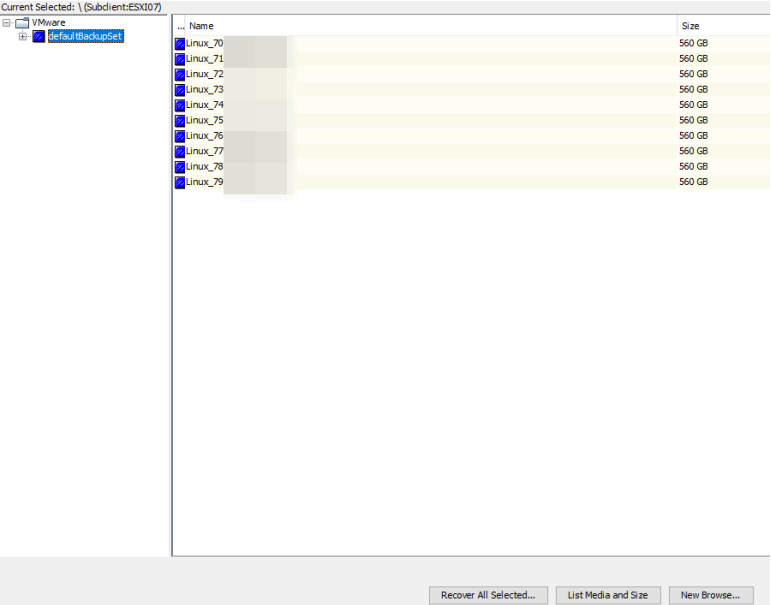The image size is (771, 605).
Task: Click the Linux_76 VM icon
Action: coord(180,136)
